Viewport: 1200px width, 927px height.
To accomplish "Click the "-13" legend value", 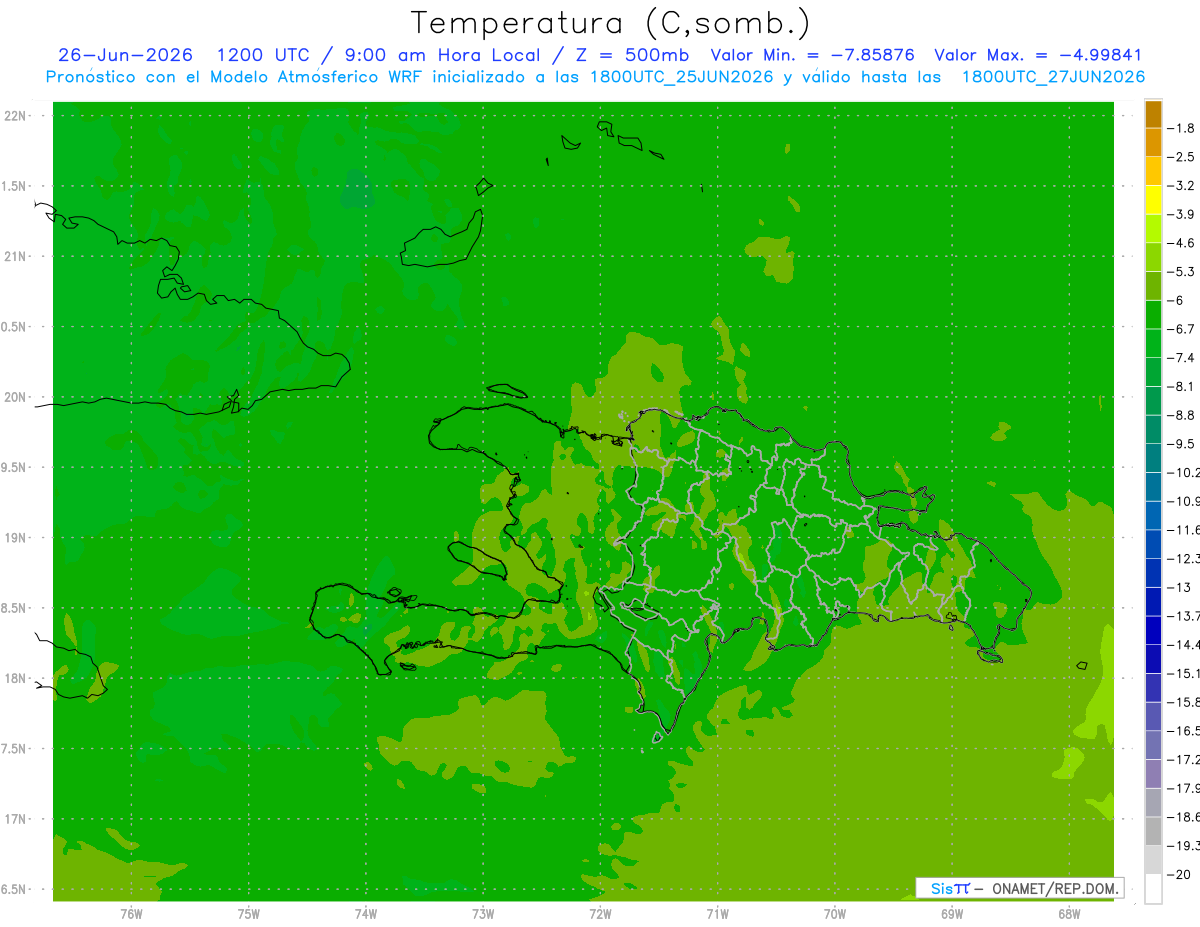I will click(1180, 587).
